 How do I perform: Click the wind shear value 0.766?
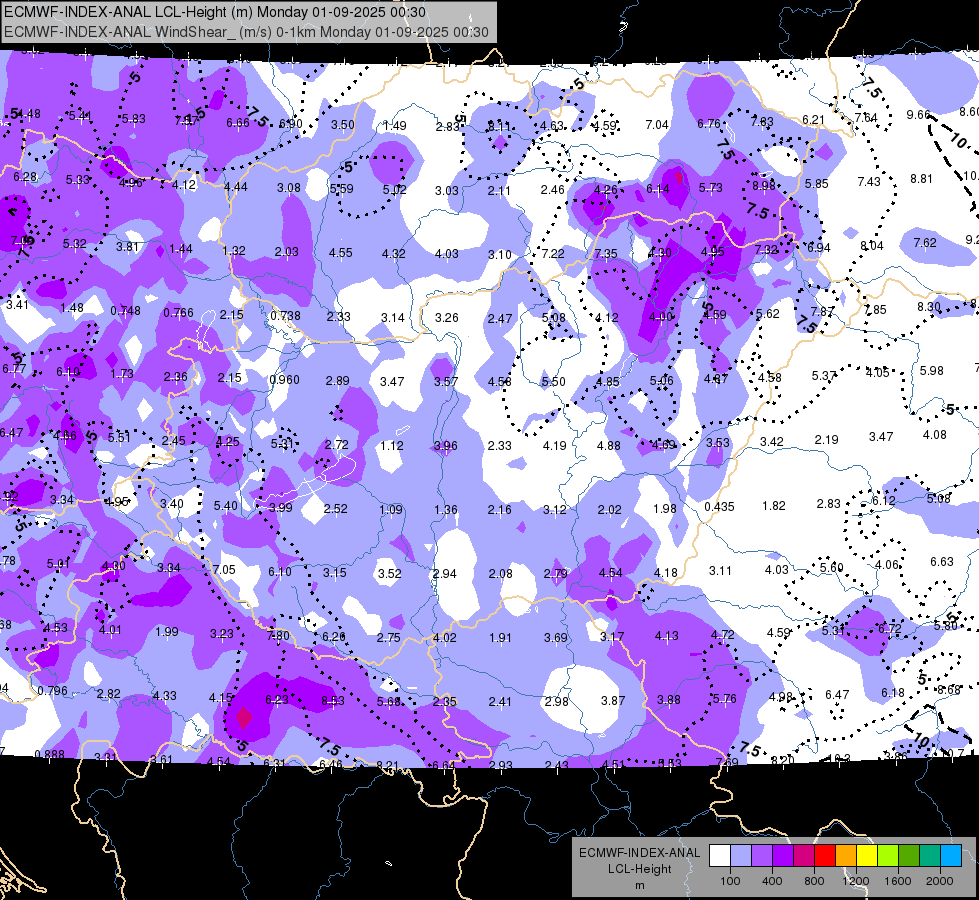click(179, 312)
